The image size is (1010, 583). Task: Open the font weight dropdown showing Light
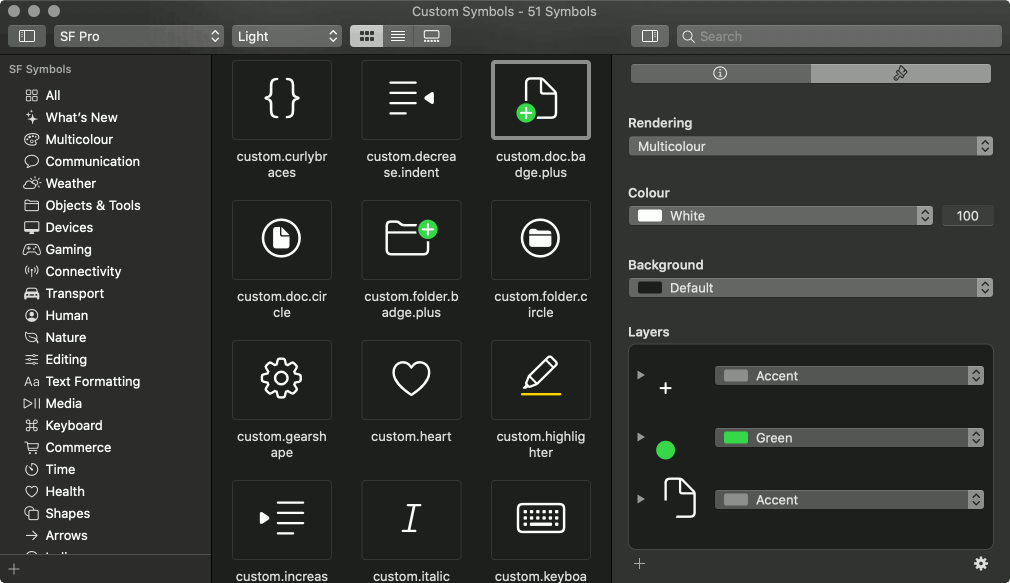tap(287, 35)
